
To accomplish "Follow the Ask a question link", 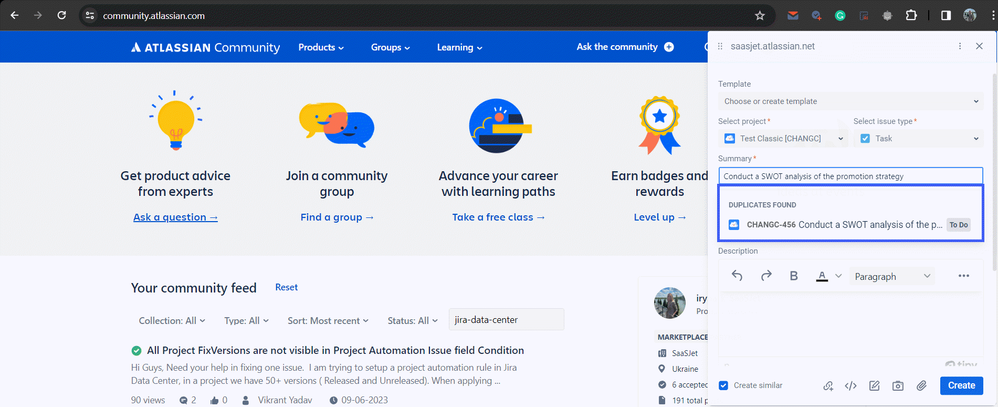I will pos(176,217).
